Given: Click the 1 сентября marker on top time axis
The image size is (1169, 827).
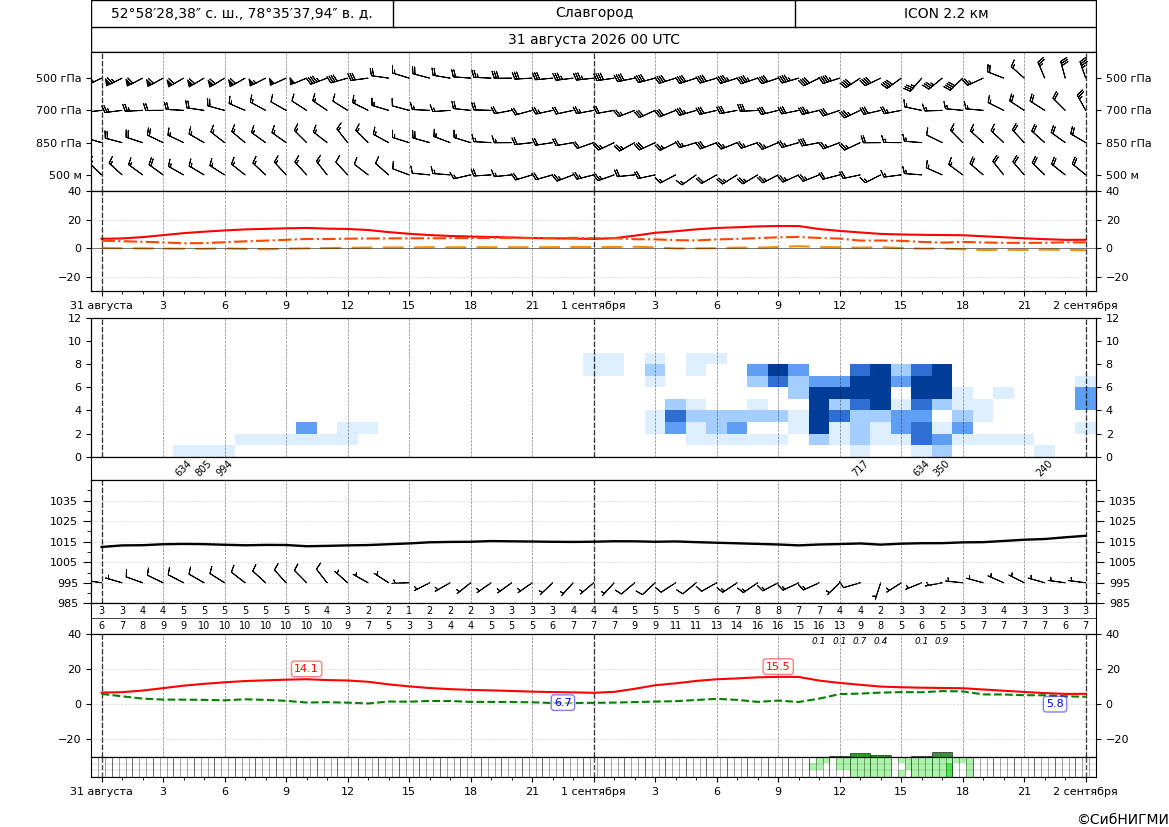Looking at the screenshot, I should (x=593, y=305).
